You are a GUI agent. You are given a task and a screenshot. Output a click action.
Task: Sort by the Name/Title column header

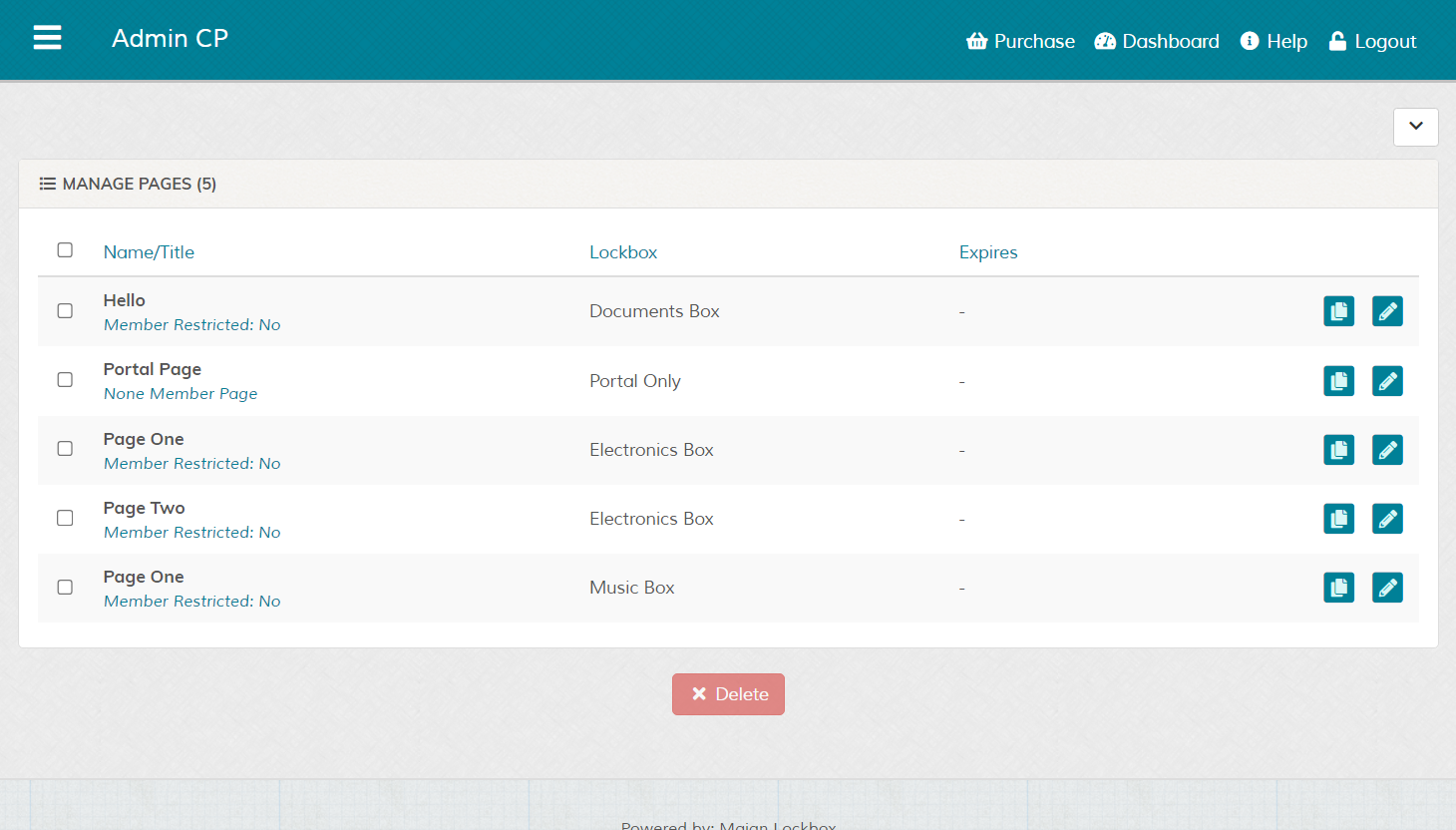[149, 252]
